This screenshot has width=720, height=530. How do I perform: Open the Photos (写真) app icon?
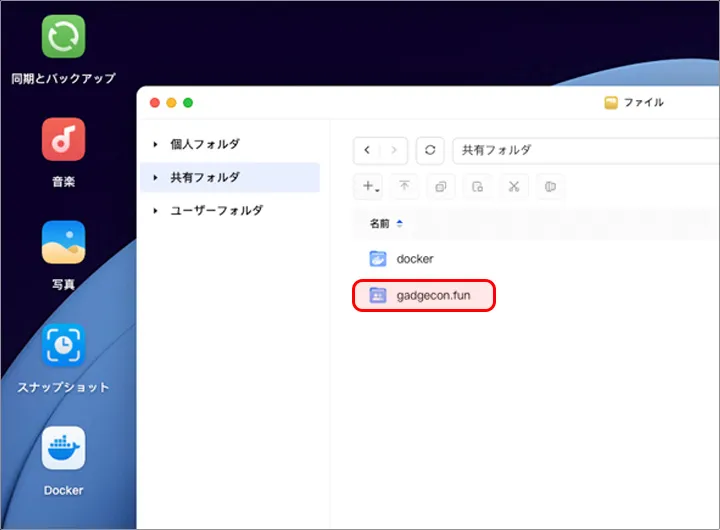click(x=63, y=242)
